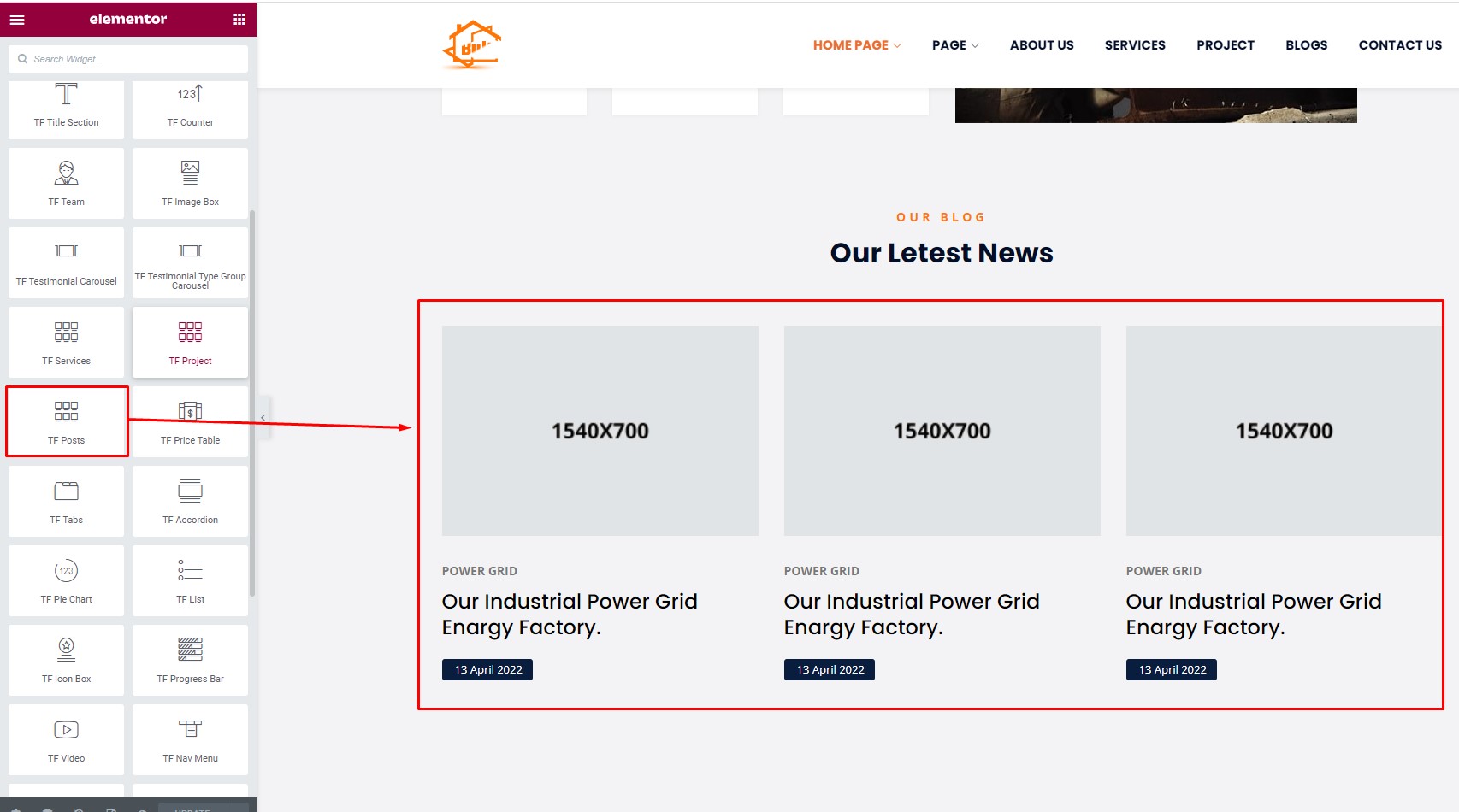The width and height of the screenshot is (1459, 812).
Task: Click the widget panel vertical scrollbar
Action: point(252,402)
